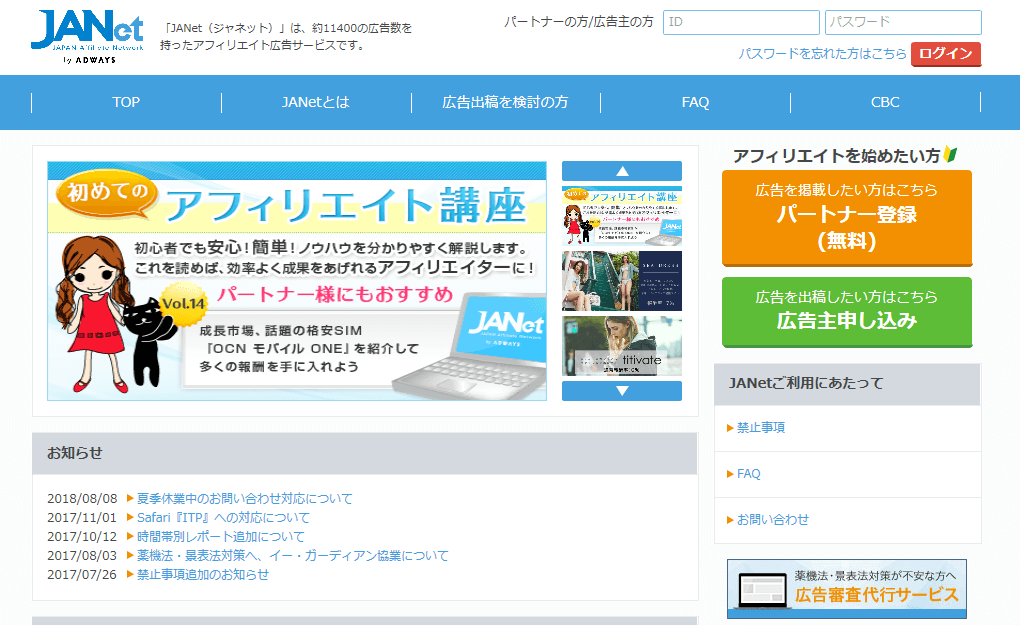Go to 広告出稿を検討の方 in navigation
This screenshot has width=1020, height=625.
point(505,102)
